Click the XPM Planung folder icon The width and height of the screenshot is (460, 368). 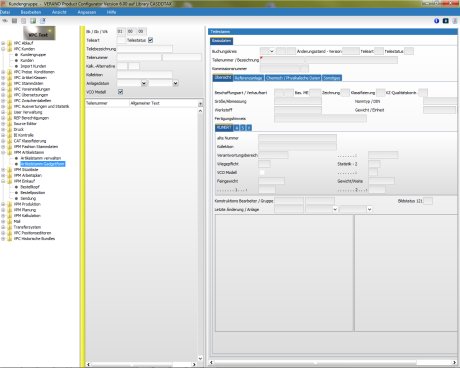point(10,210)
